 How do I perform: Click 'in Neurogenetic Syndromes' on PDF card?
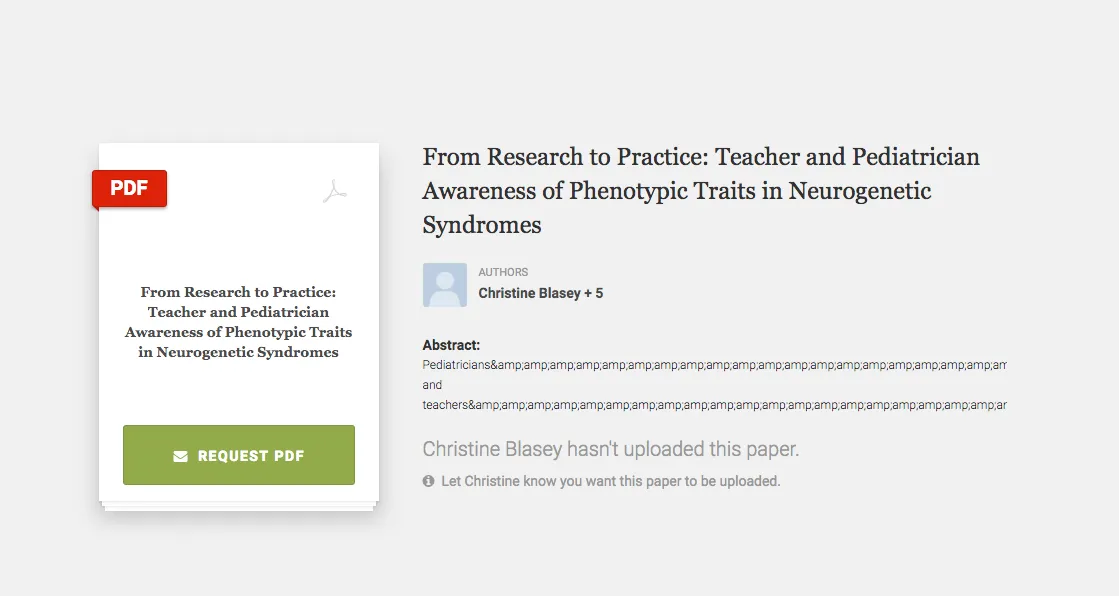238,352
